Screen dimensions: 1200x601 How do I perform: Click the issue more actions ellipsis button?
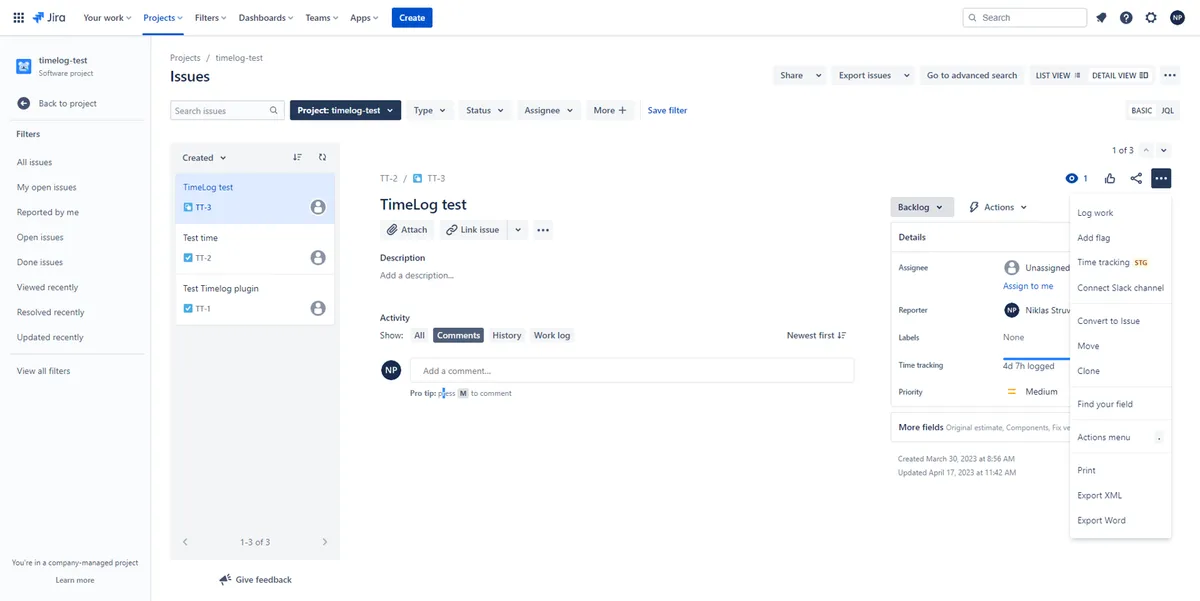click(1160, 178)
